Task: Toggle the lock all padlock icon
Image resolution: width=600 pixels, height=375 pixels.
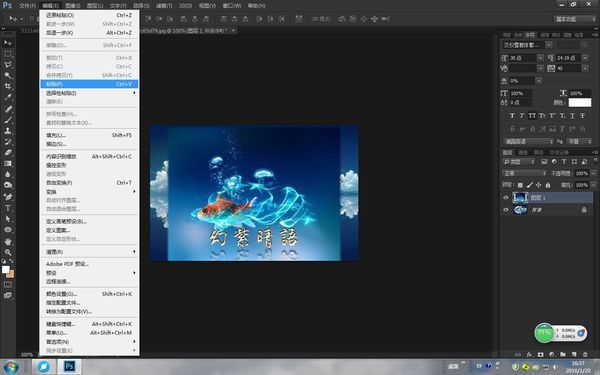Action: click(x=548, y=185)
